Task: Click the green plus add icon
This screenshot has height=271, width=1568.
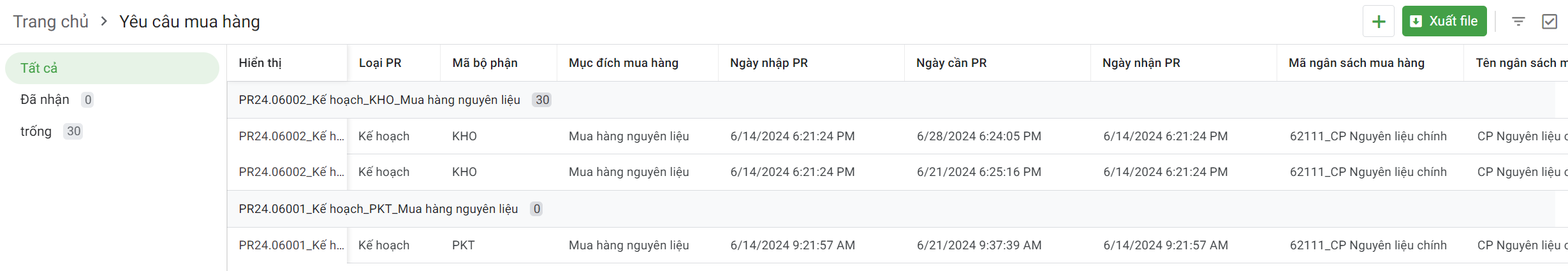Action: [1378, 22]
